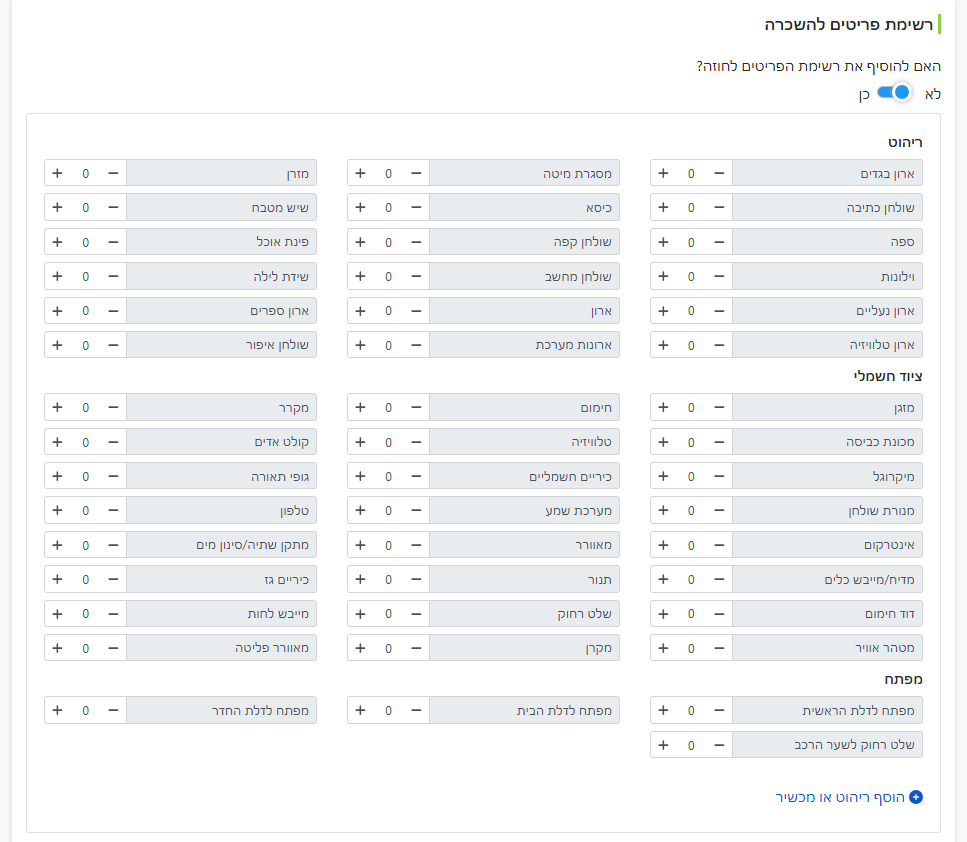The height and width of the screenshot is (842, 967).
Task: Click minus for תנור
Action: click(x=416, y=579)
